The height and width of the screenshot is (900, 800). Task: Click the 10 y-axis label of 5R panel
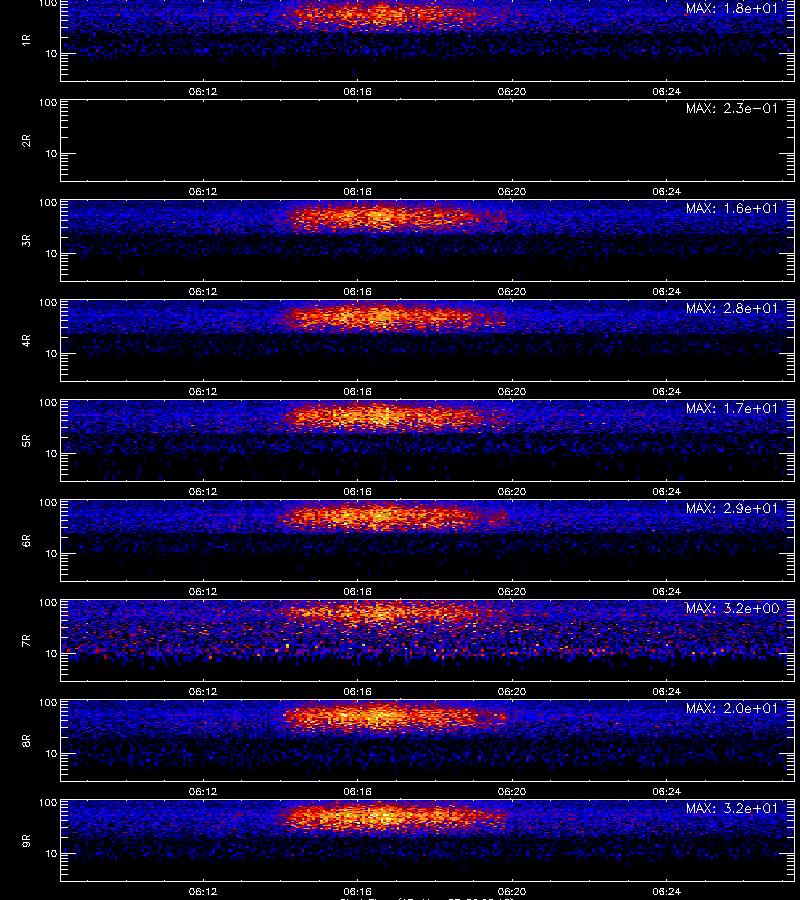[51, 453]
